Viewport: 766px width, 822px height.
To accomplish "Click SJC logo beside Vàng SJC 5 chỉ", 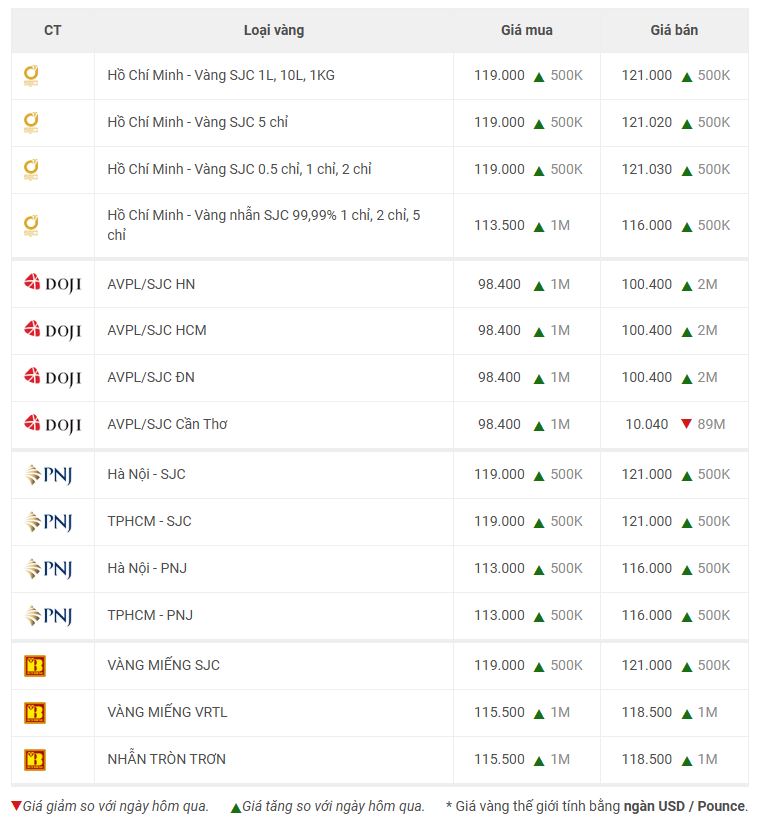I will click(31, 123).
